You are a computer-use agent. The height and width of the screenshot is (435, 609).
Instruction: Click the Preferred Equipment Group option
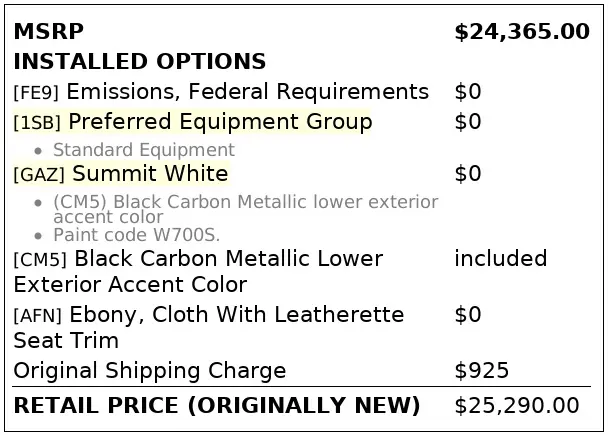[x=220, y=122]
